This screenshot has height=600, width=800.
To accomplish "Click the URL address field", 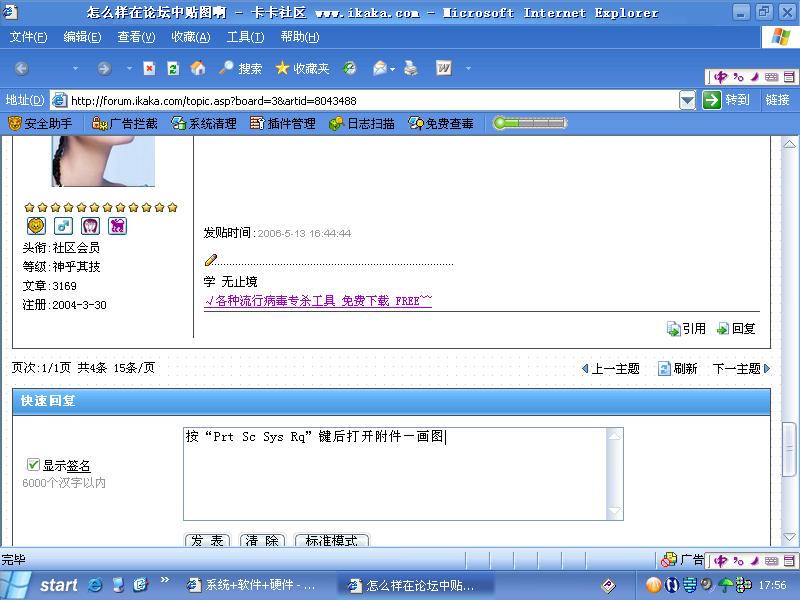I will click(364, 101).
